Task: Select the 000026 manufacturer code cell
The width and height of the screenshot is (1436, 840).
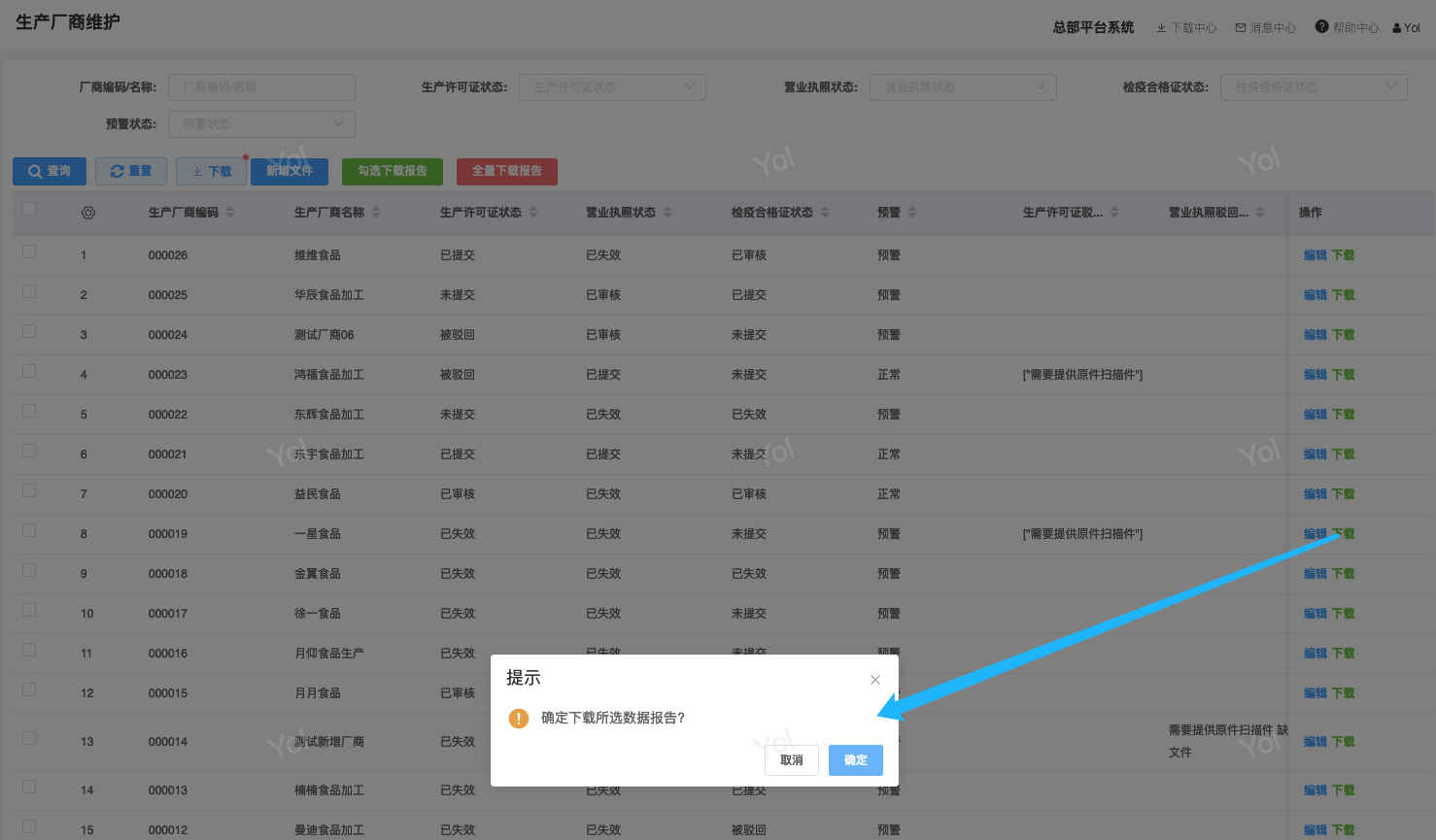Action: 168,255
